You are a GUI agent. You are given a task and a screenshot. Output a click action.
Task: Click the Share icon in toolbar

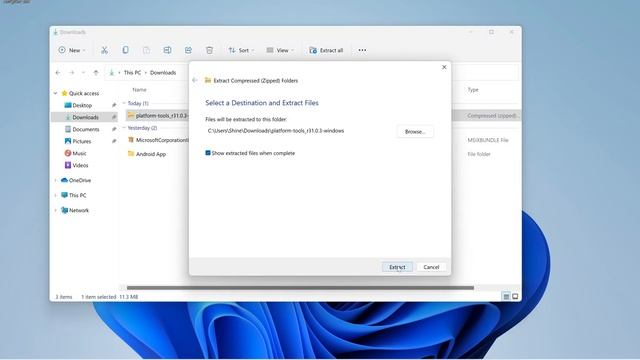(x=188, y=50)
